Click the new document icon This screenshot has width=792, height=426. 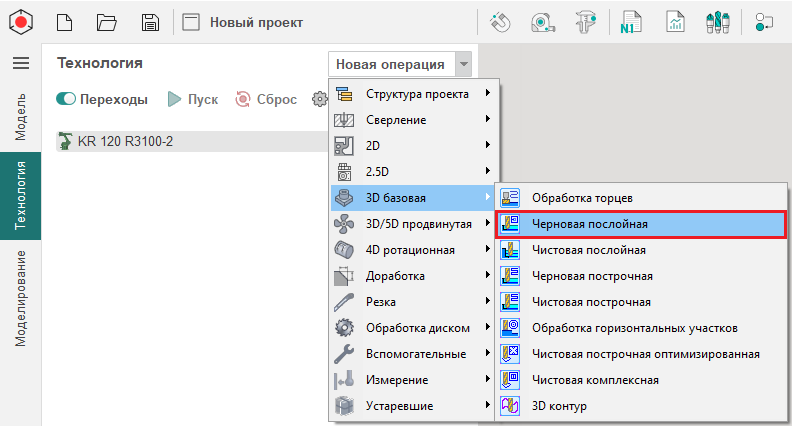(x=64, y=22)
